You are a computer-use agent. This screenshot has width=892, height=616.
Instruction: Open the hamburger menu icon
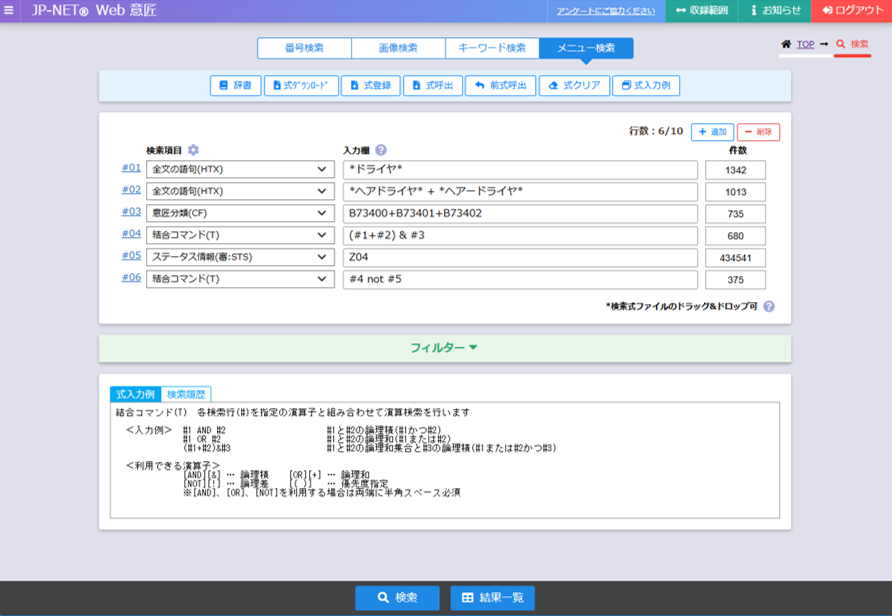point(9,10)
